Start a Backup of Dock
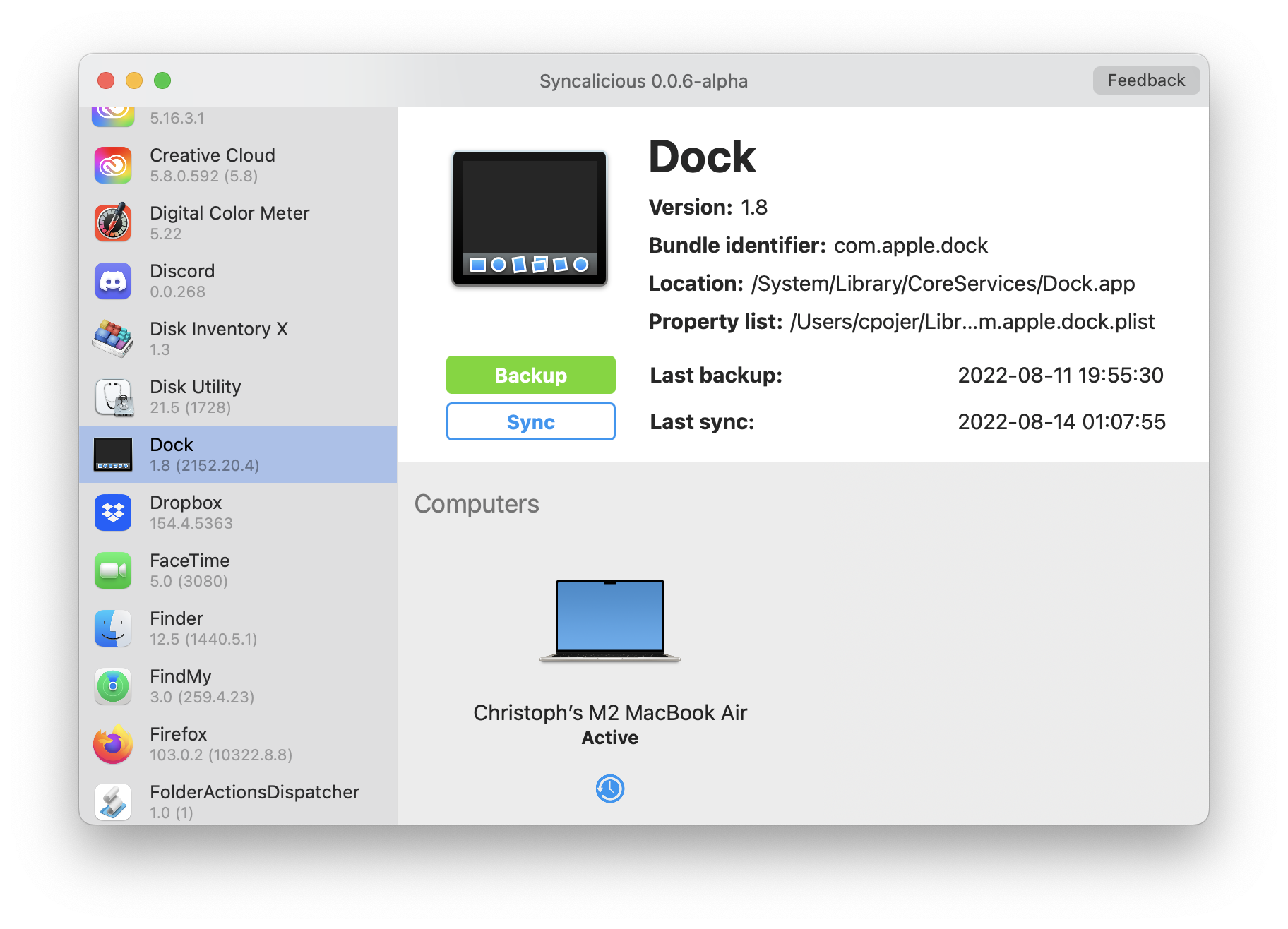The width and height of the screenshot is (1288, 929). [x=531, y=375]
